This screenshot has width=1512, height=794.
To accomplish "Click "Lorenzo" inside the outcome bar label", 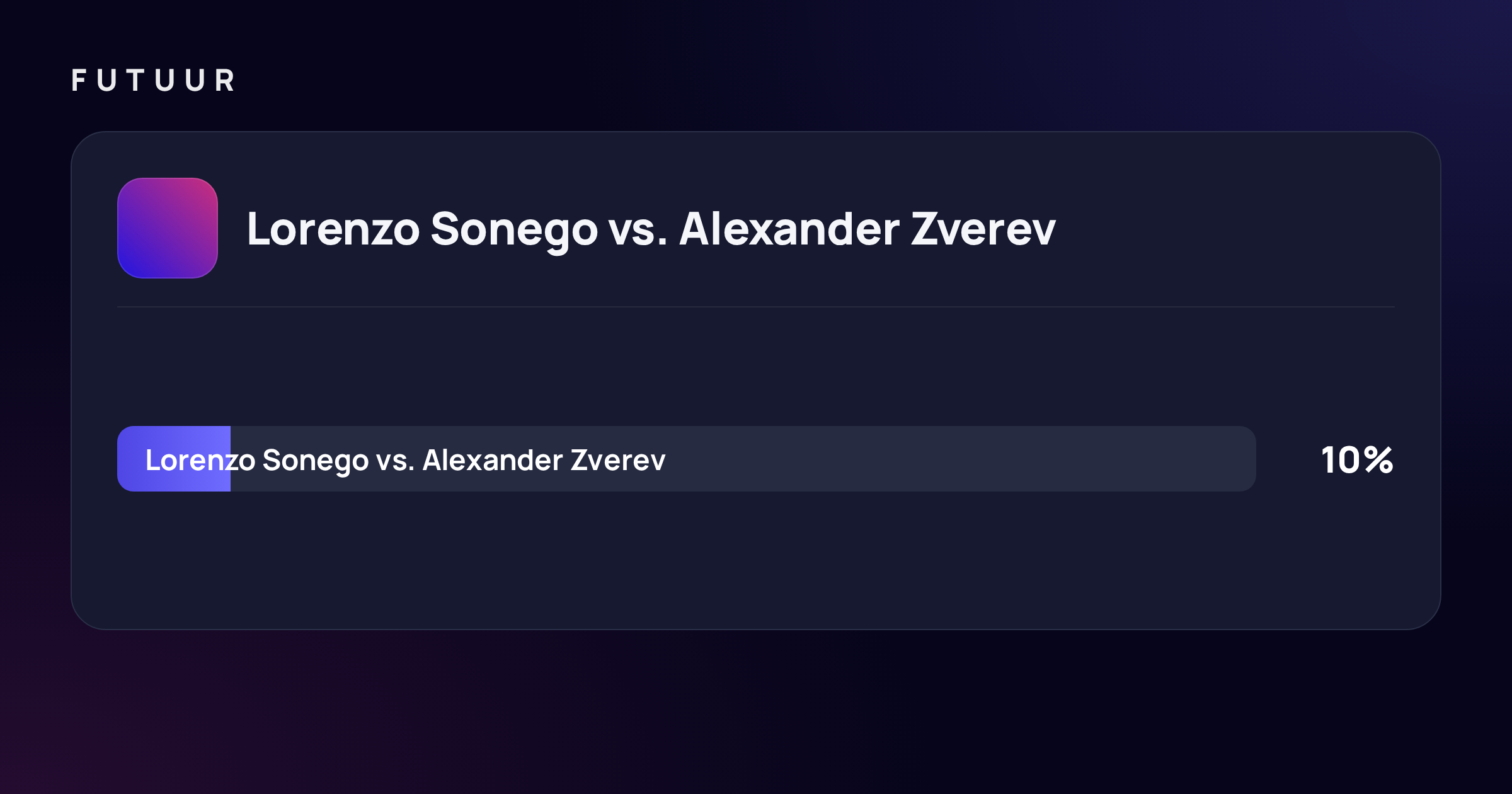I will (x=200, y=460).
